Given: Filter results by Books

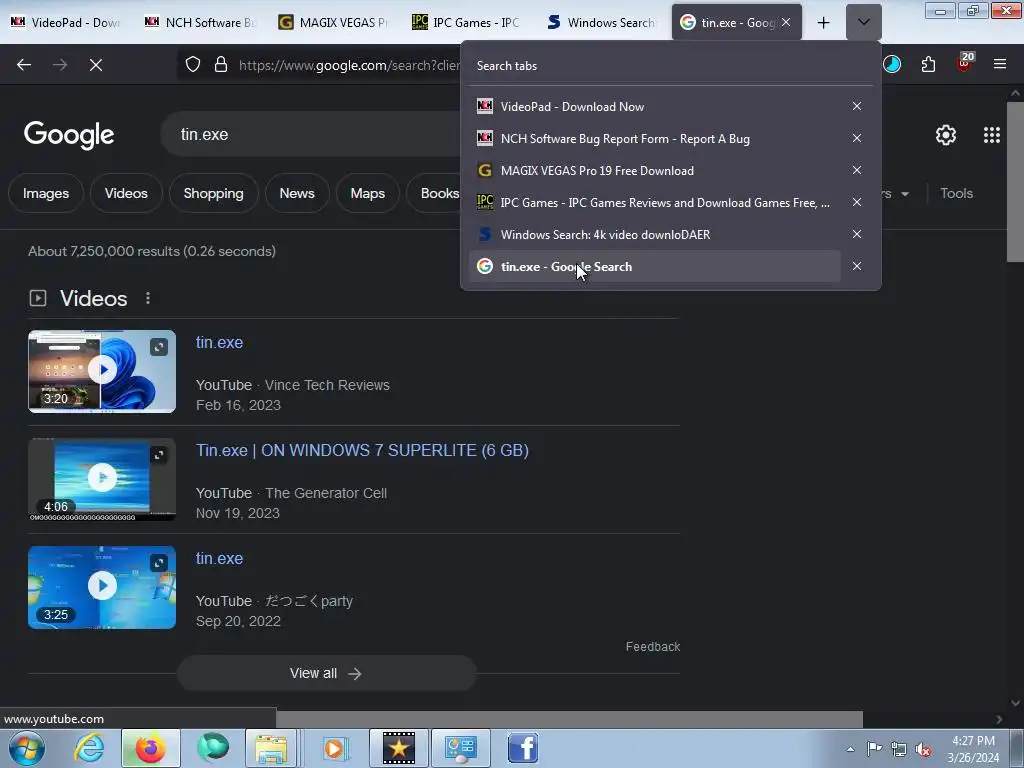Looking at the screenshot, I should 436,193.
